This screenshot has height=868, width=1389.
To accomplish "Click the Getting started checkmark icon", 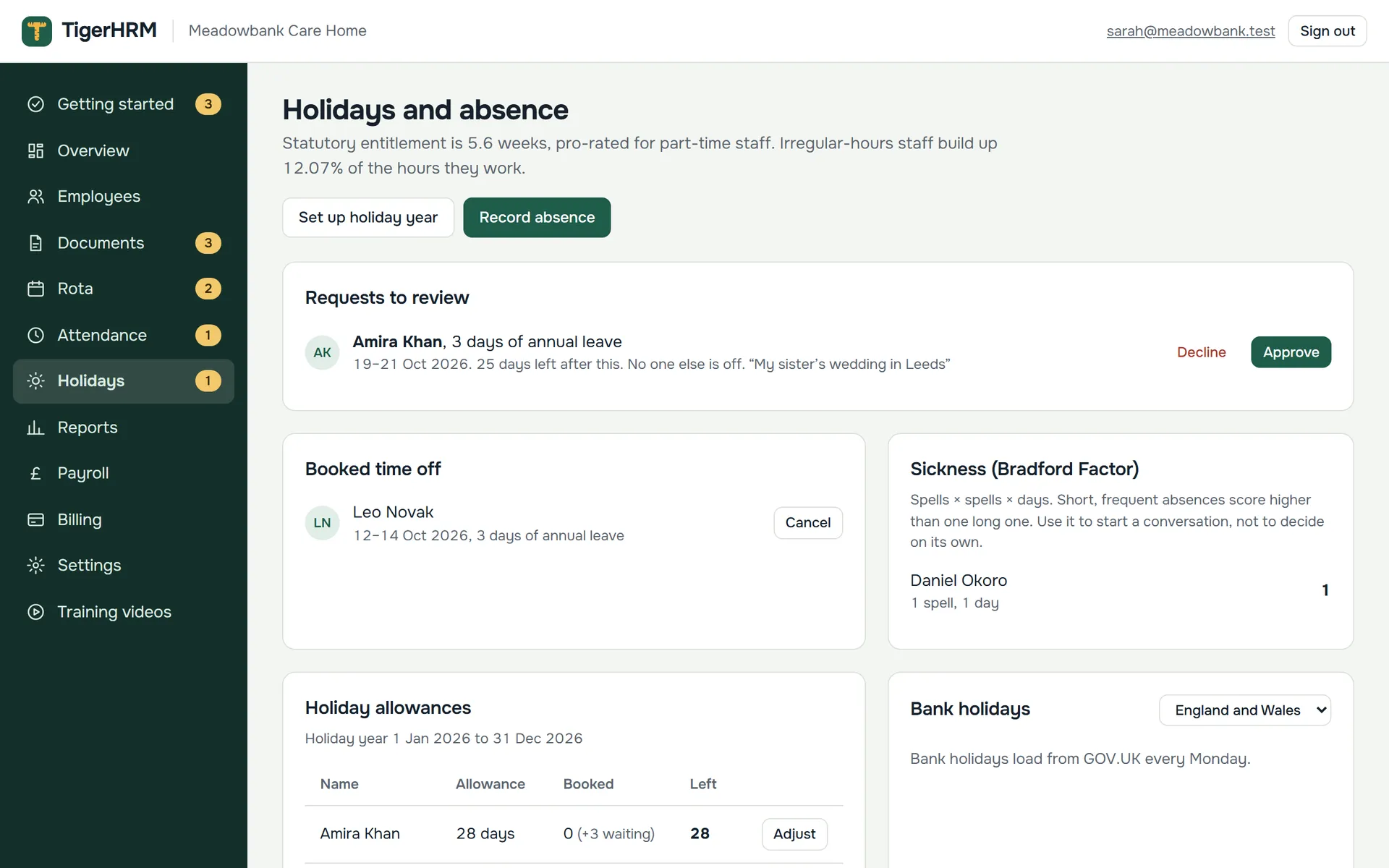I will pos(35,104).
